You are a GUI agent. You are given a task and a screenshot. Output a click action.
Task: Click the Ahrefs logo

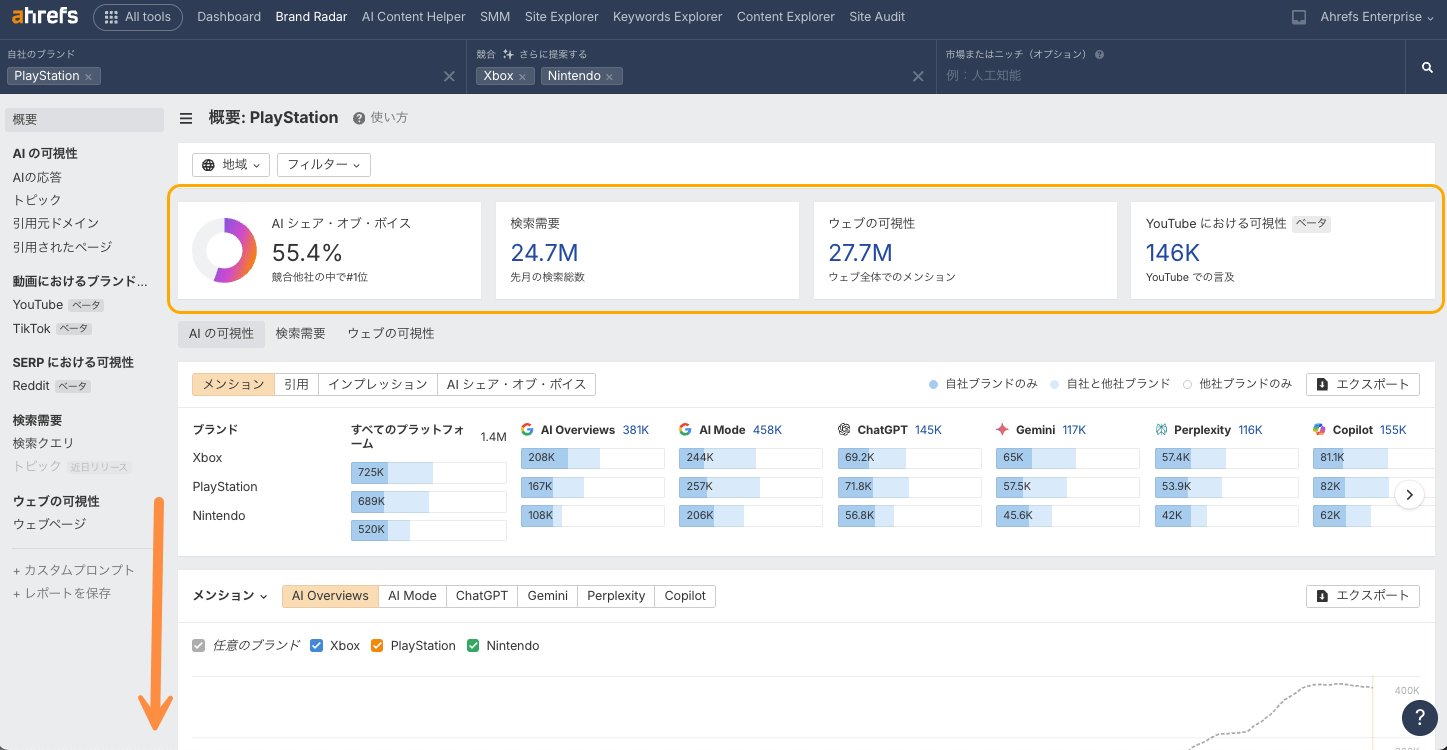coord(45,16)
